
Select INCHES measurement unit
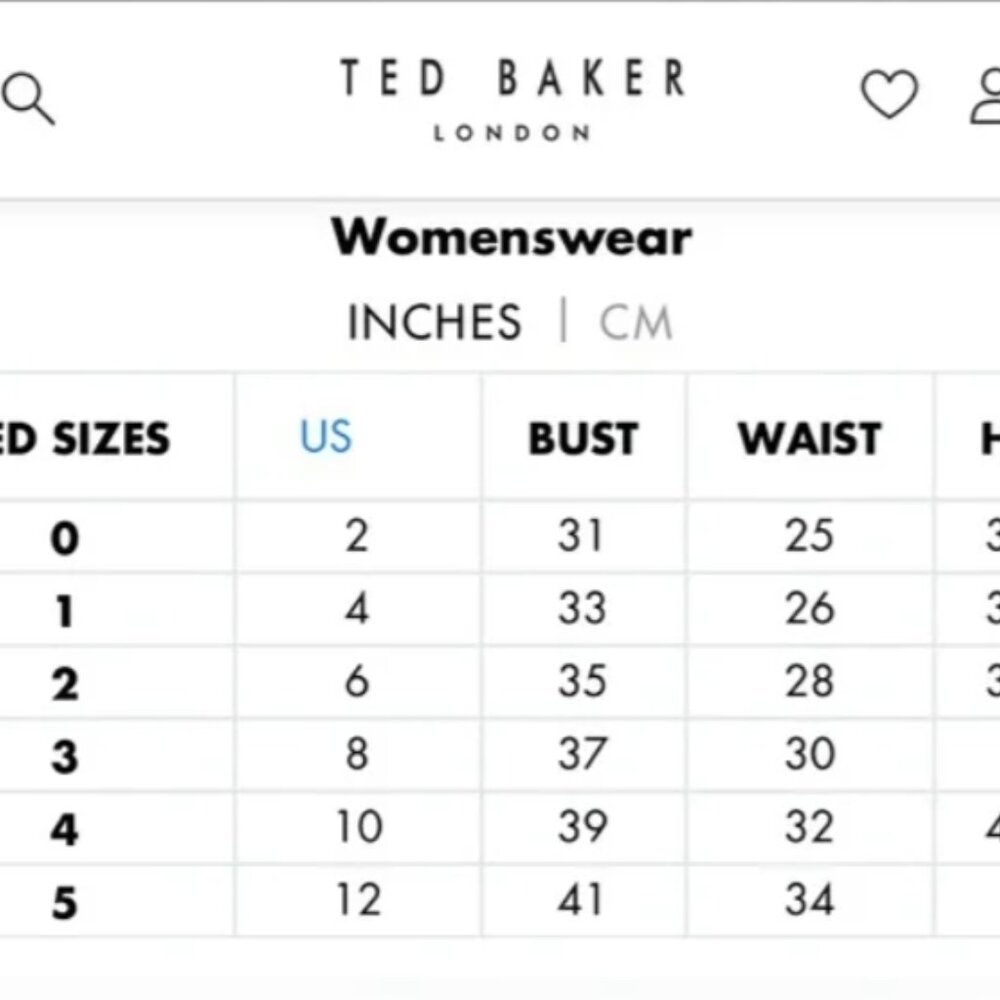[x=434, y=322]
